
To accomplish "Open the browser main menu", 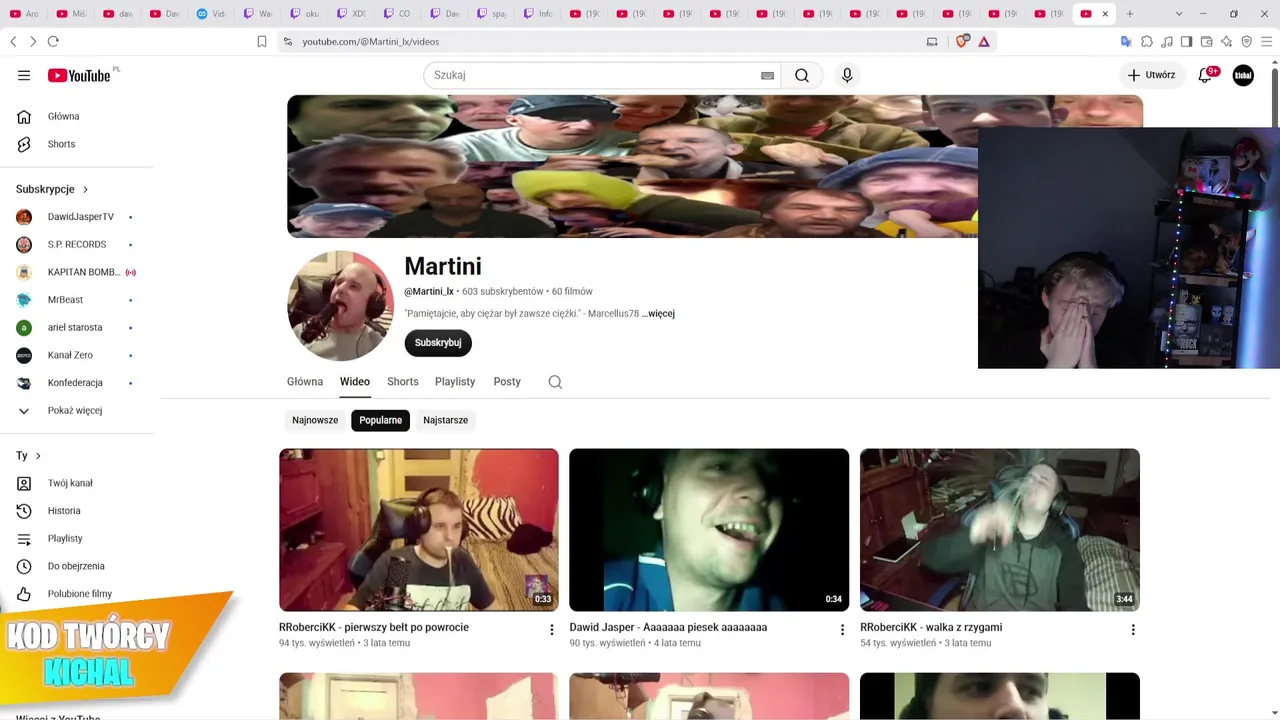I will coord(1267,41).
